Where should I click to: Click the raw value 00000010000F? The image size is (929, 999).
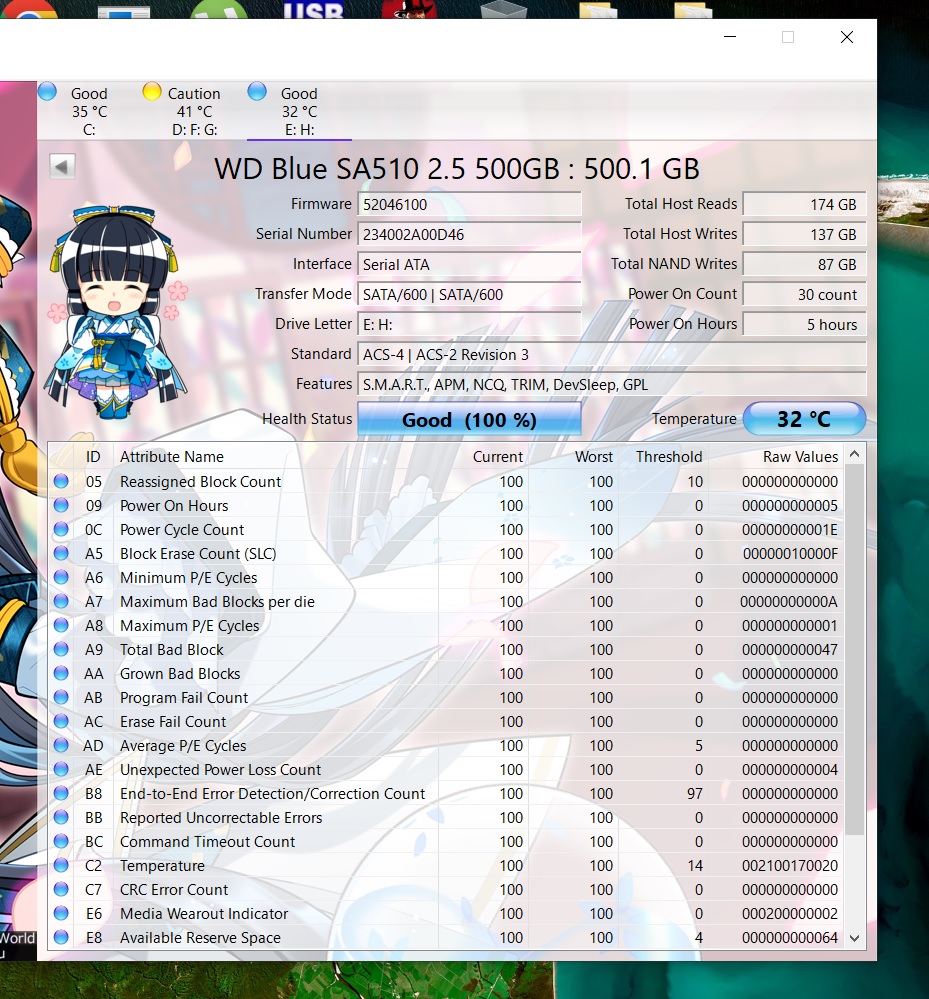click(x=790, y=554)
